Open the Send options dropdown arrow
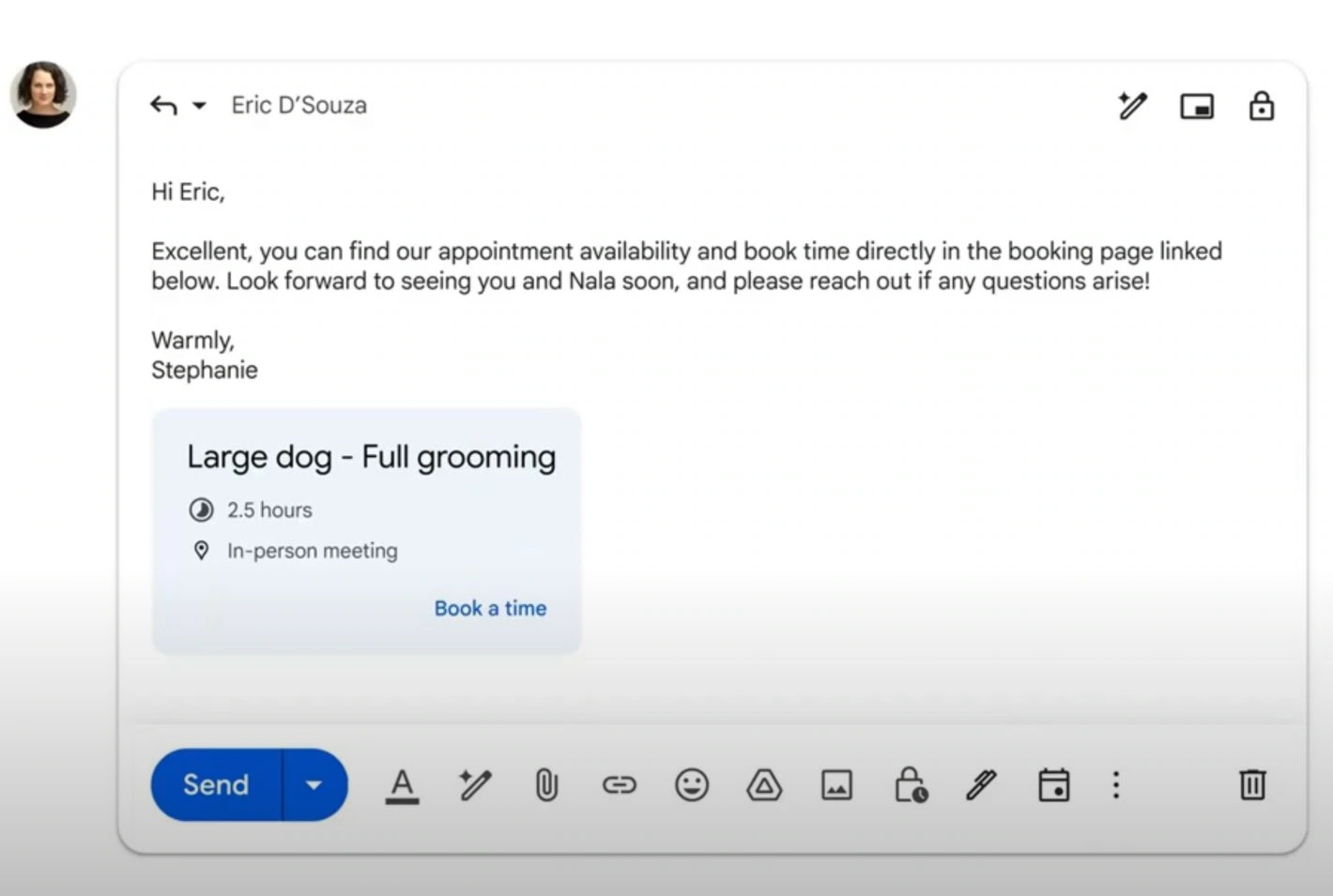 click(x=314, y=784)
